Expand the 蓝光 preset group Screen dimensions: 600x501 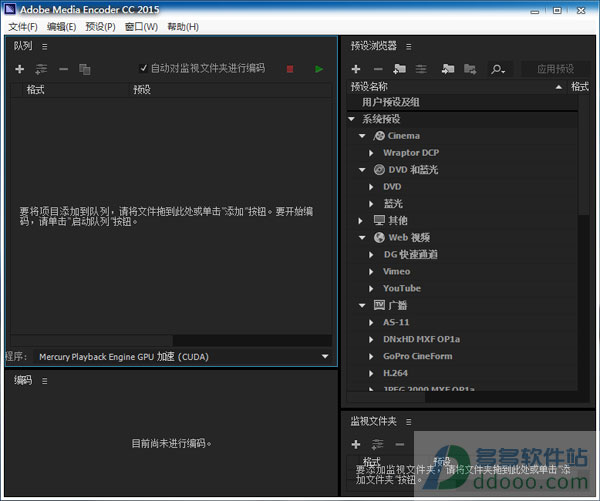(x=371, y=204)
